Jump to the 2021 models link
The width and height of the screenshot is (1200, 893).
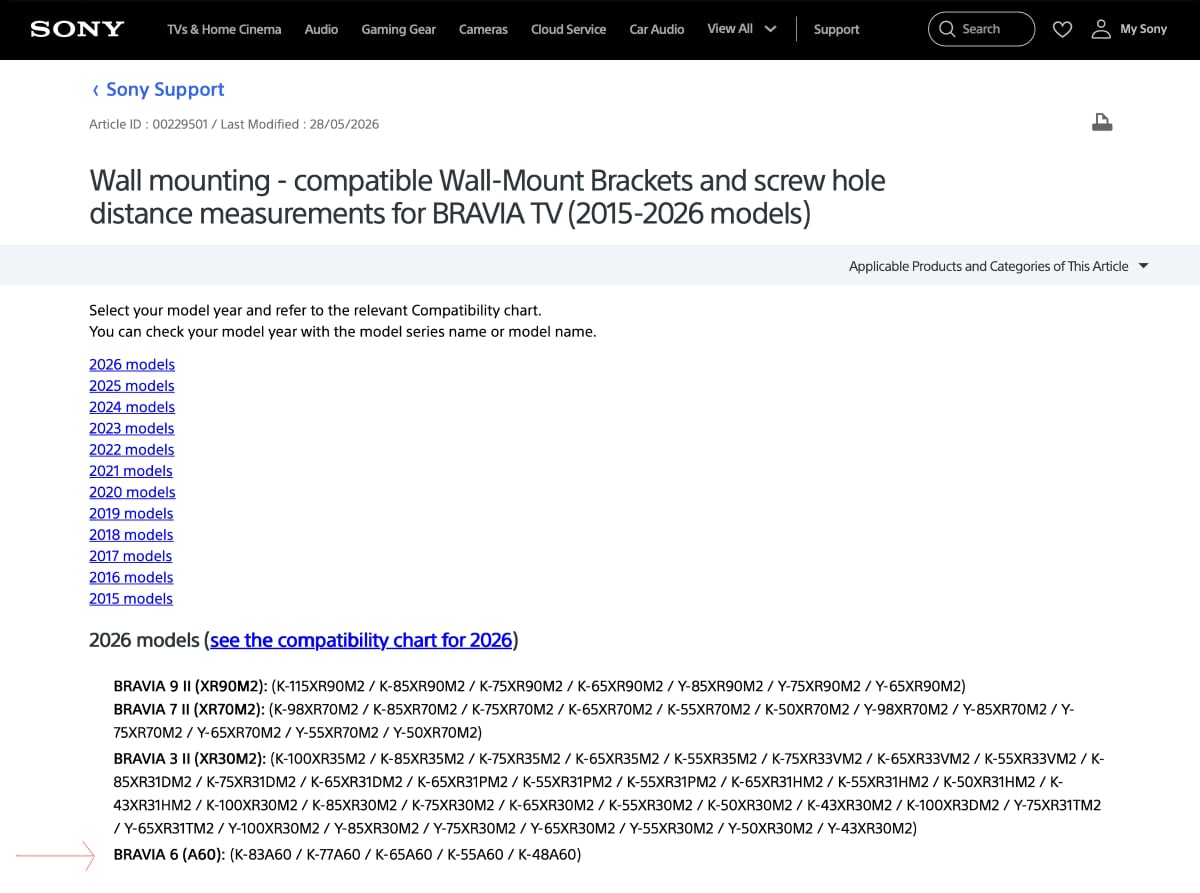tap(131, 471)
